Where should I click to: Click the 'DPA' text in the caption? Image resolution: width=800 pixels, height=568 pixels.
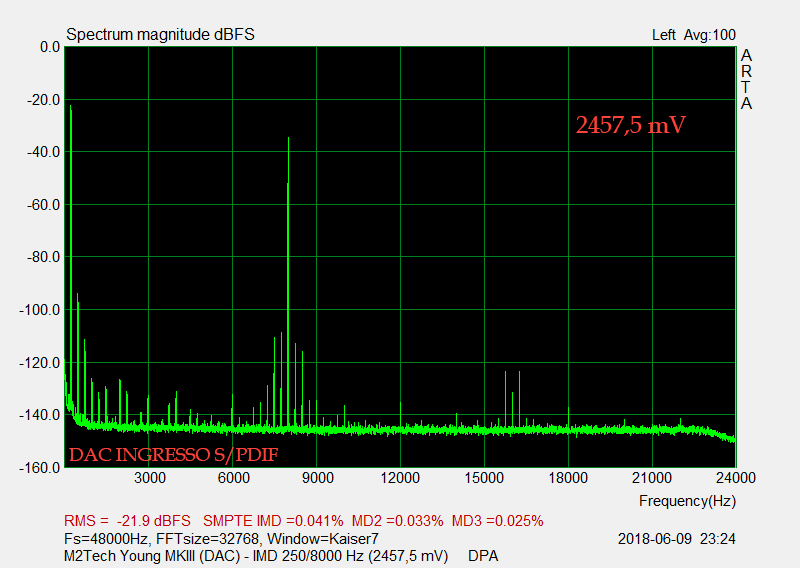click(483, 556)
